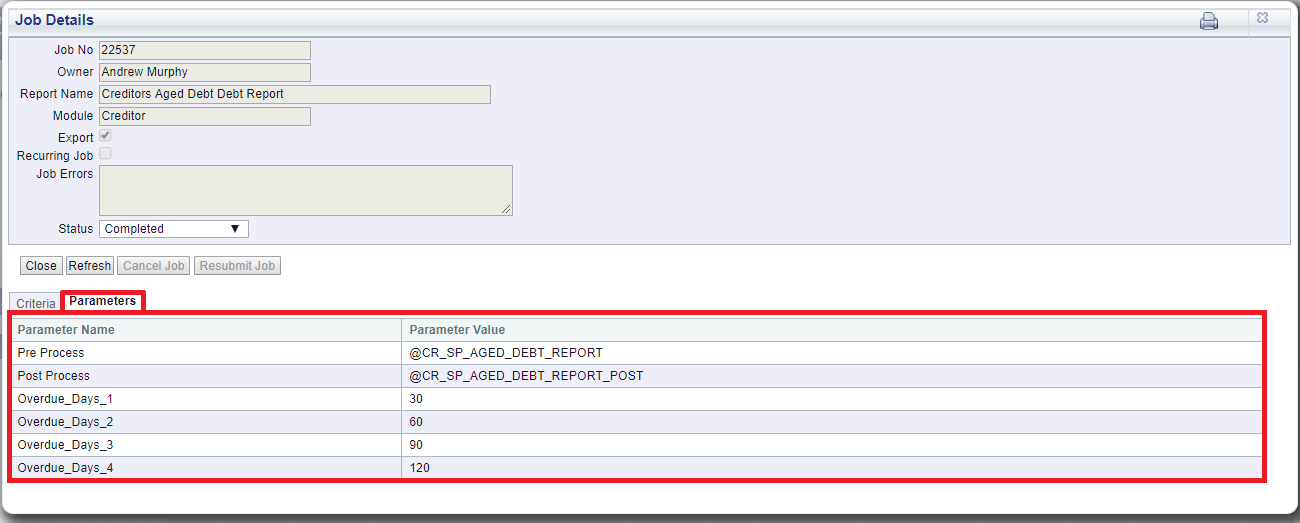This screenshot has height=523, width=1300.
Task: Print the Job Details using printer icon
Action: click(x=1209, y=21)
